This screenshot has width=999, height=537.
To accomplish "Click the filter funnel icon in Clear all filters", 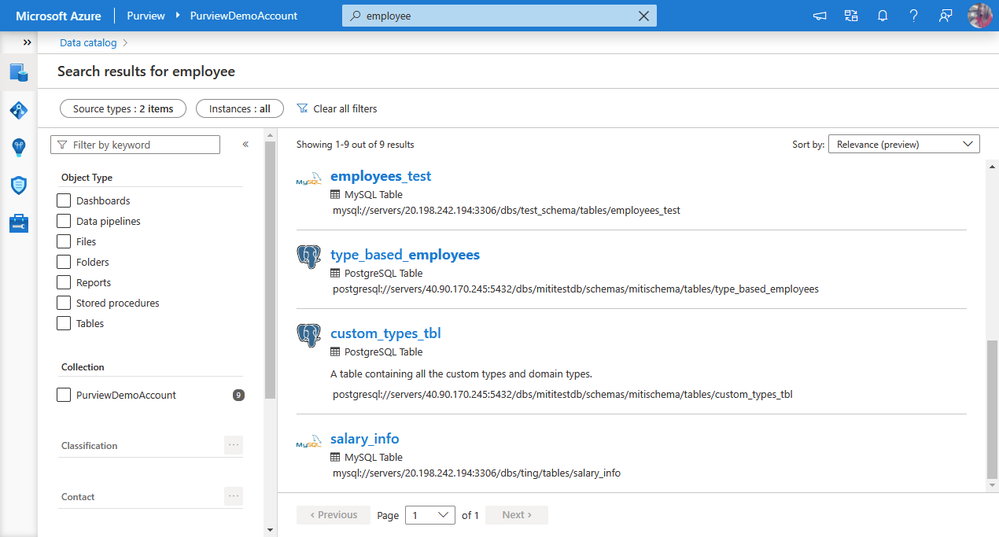I will (302, 108).
